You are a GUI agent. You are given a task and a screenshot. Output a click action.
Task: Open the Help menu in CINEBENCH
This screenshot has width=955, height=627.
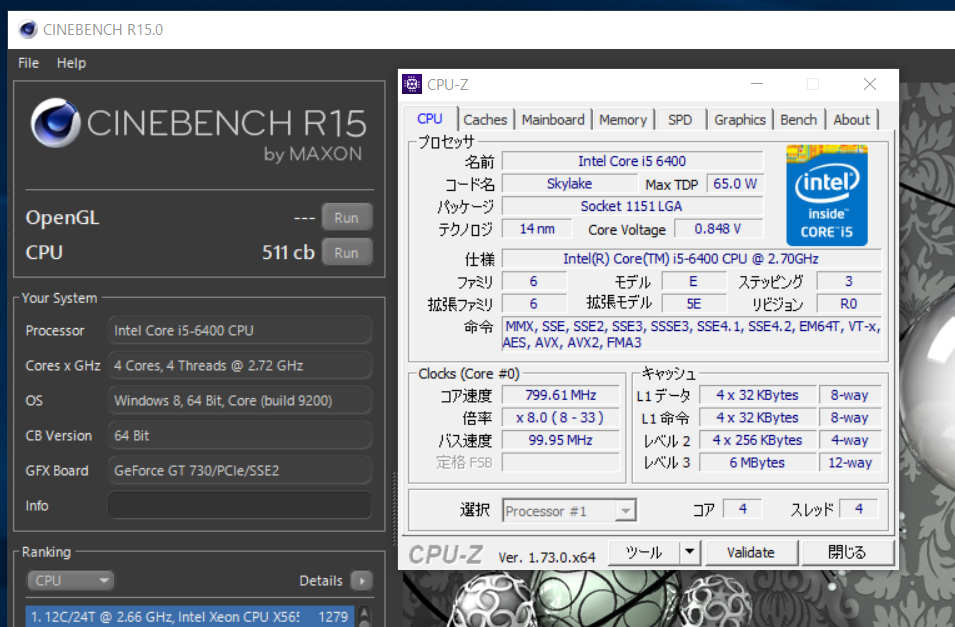tap(71, 63)
